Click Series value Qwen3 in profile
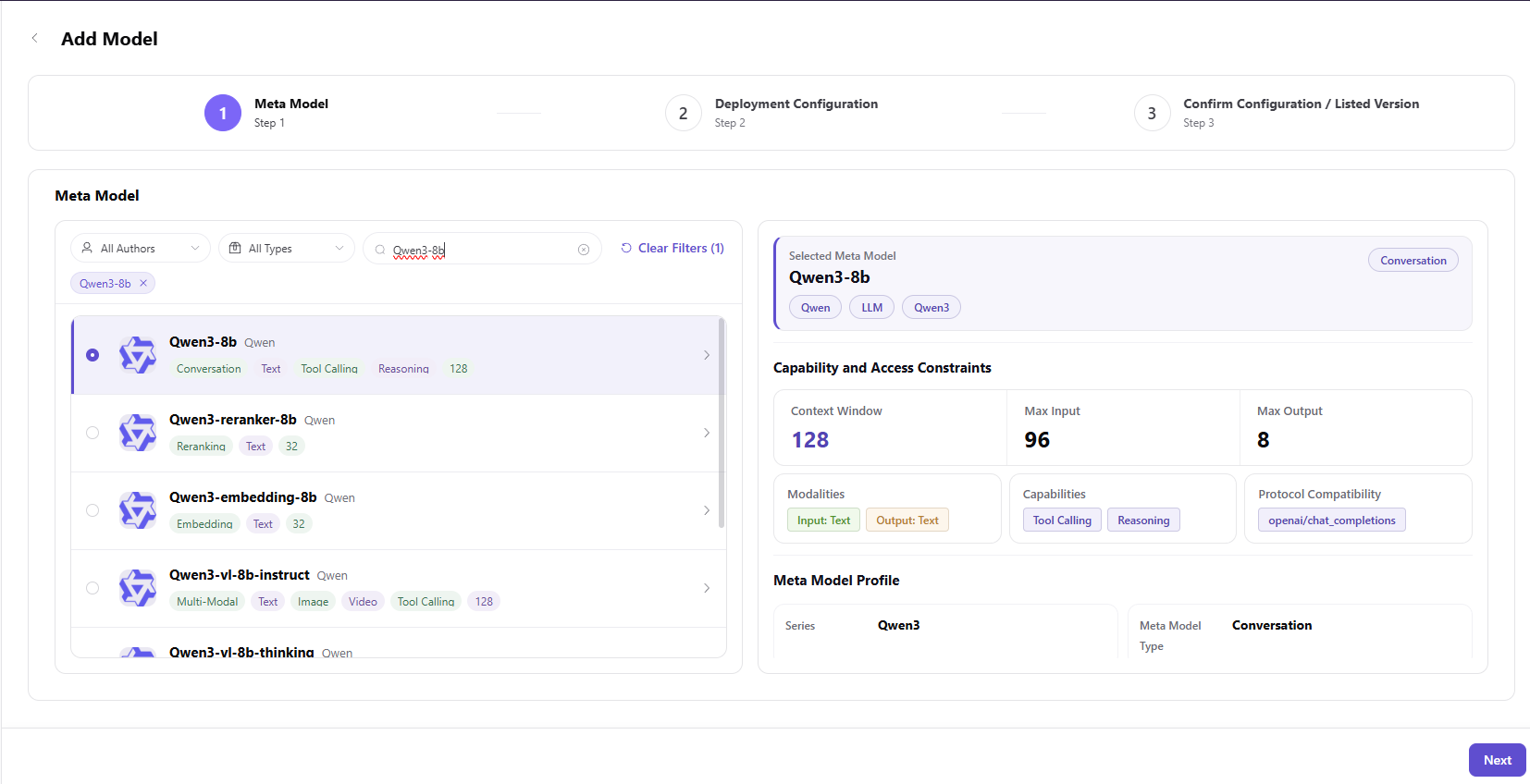Screen dimensions: 1530x784 898,625
